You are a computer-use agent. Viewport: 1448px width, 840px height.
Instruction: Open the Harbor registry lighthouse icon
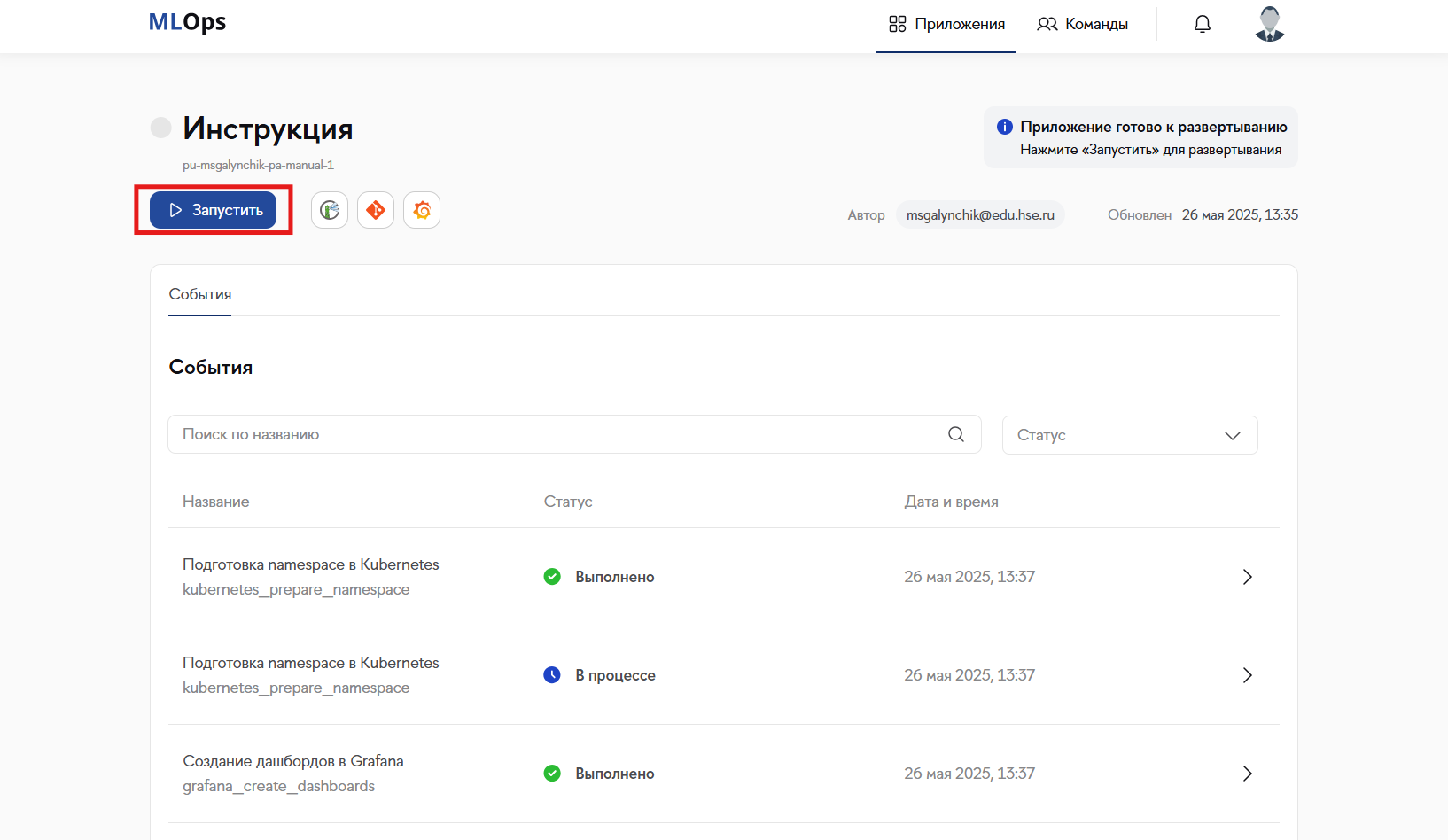tap(330, 211)
